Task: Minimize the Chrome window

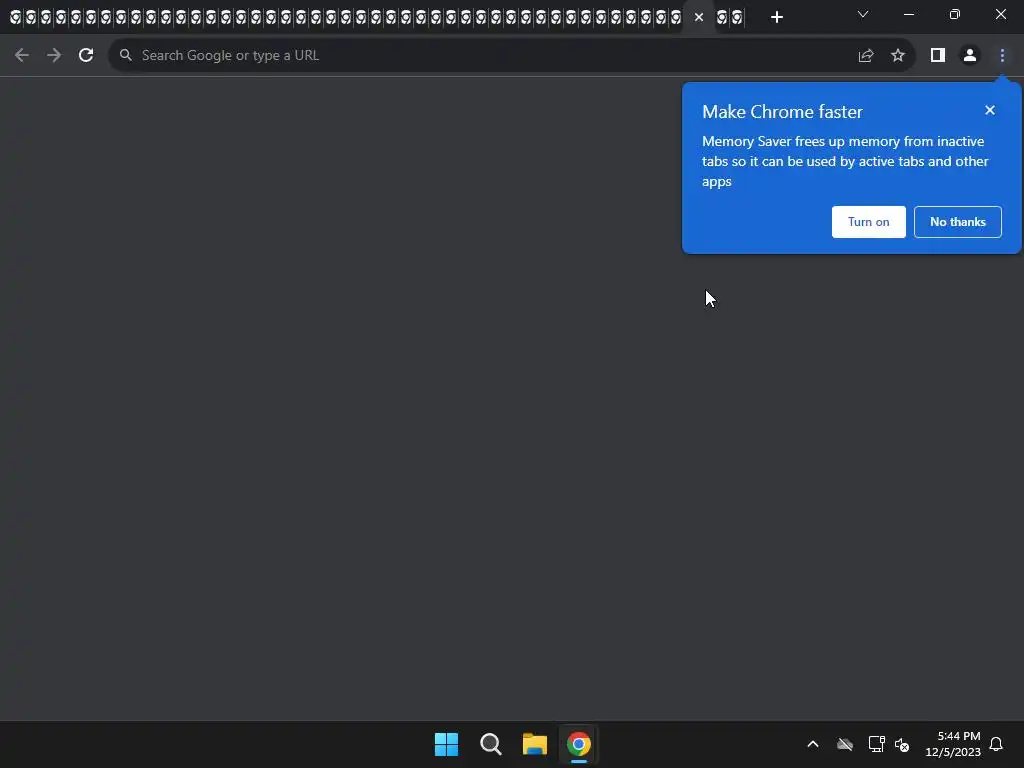Action: pyautogui.click(x=908, y=14)
